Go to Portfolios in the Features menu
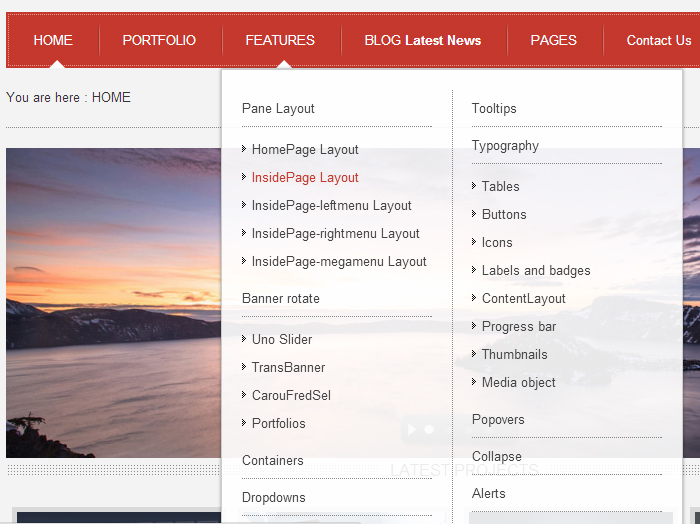This screenshot has width=700, height=524. point(279,424)
